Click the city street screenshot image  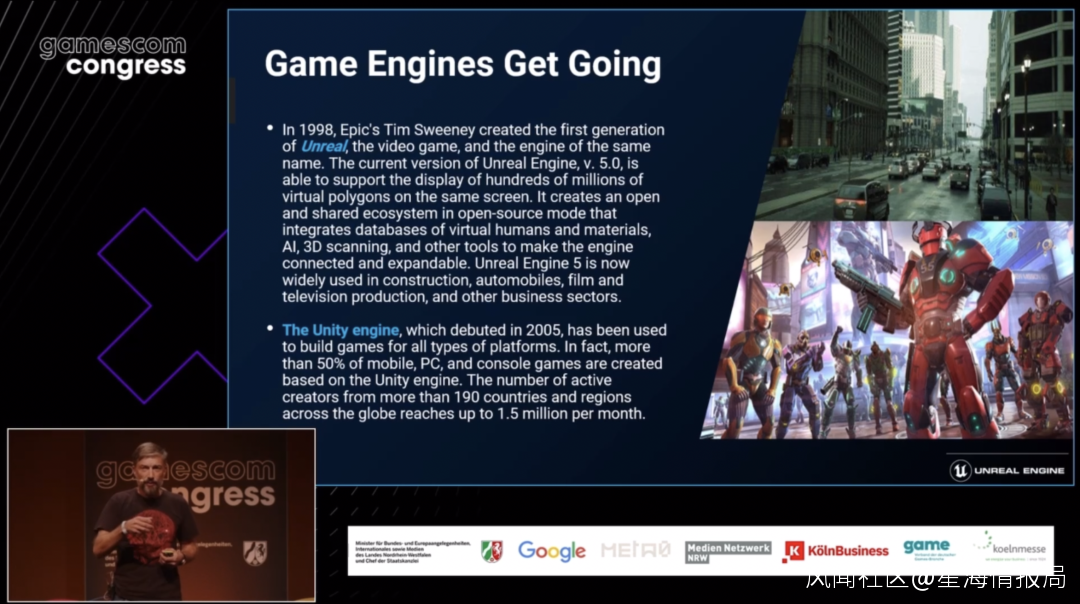pos(915,115)
